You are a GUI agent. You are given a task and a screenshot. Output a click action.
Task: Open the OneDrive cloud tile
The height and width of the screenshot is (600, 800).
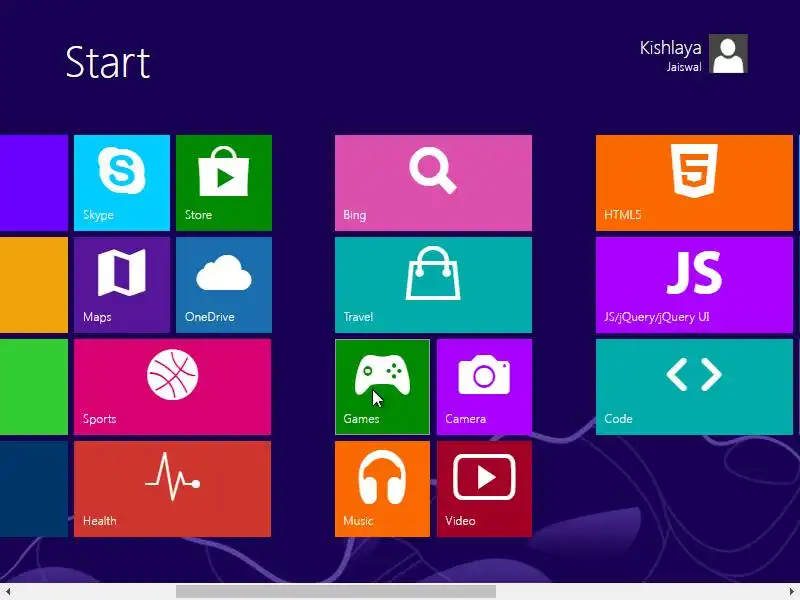(223, 285)
